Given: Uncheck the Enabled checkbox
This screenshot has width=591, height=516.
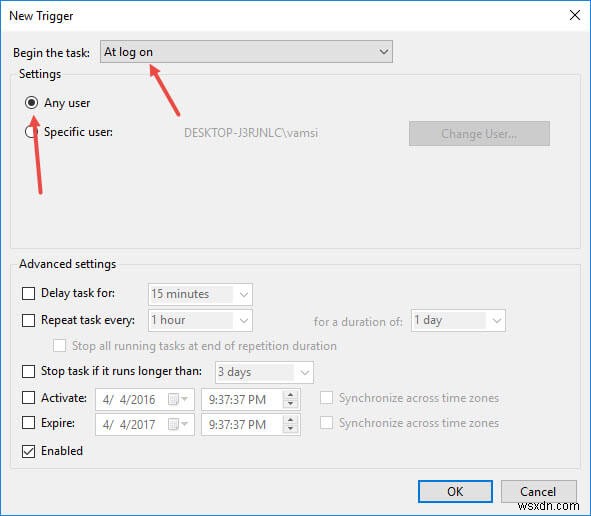Looking at the screenshot, I should coord(29,451).
